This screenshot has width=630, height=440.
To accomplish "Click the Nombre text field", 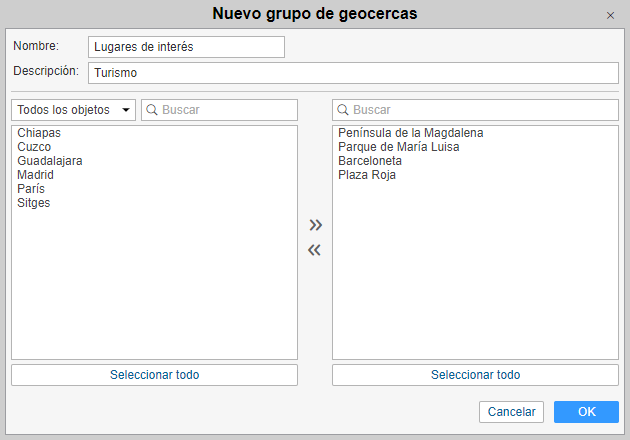I will 186,47.
